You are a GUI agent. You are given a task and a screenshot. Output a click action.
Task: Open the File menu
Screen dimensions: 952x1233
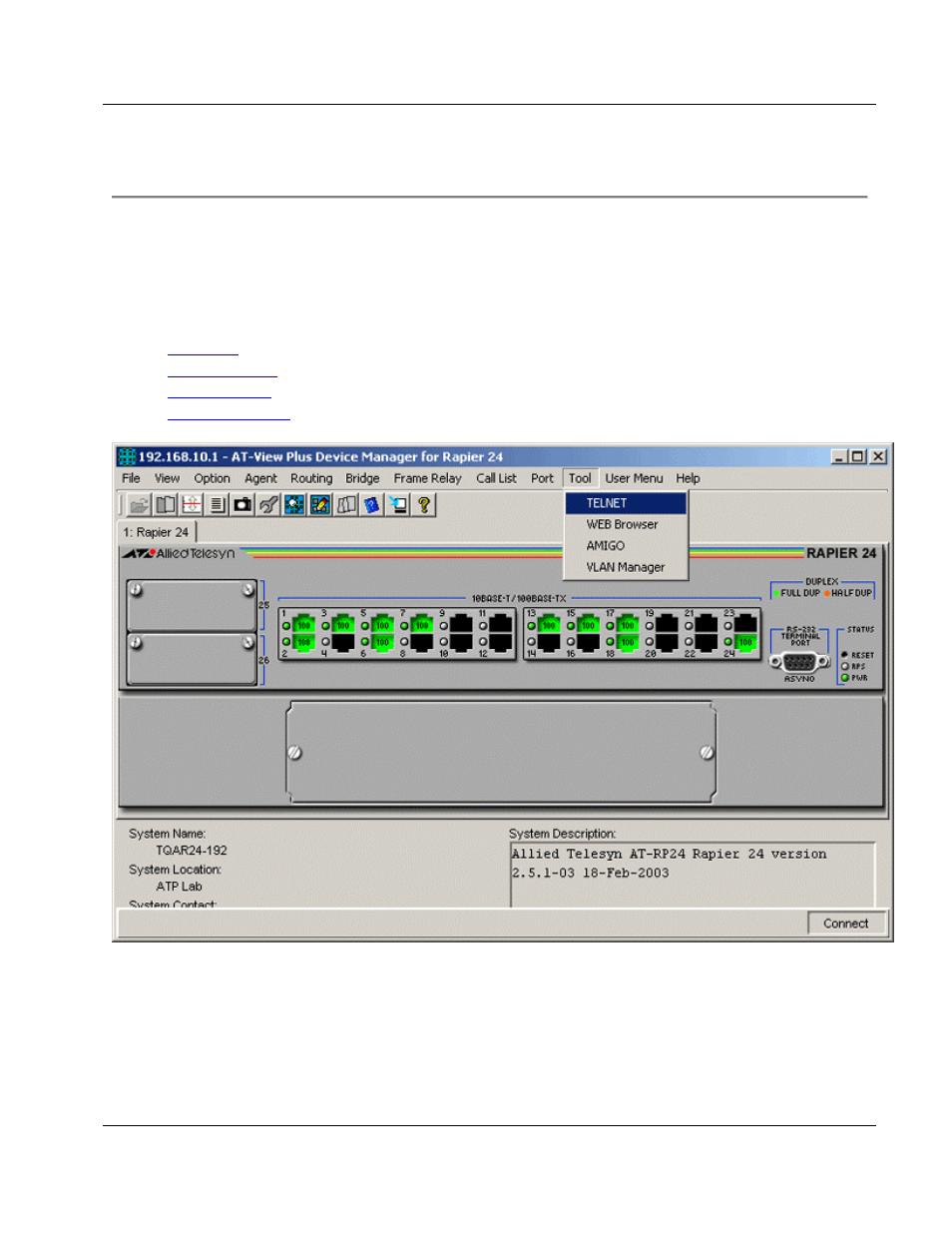(x=132, y=478)
